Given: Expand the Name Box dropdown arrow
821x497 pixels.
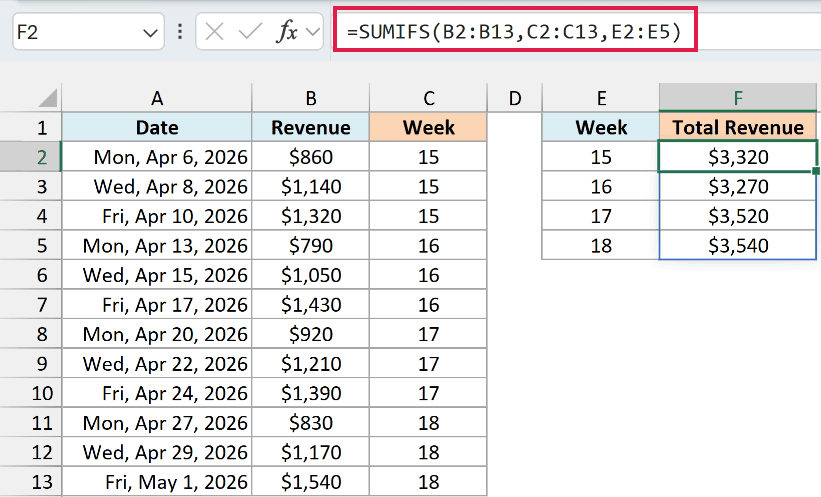Looking at the screenshot, I should (x=150, y=33).
